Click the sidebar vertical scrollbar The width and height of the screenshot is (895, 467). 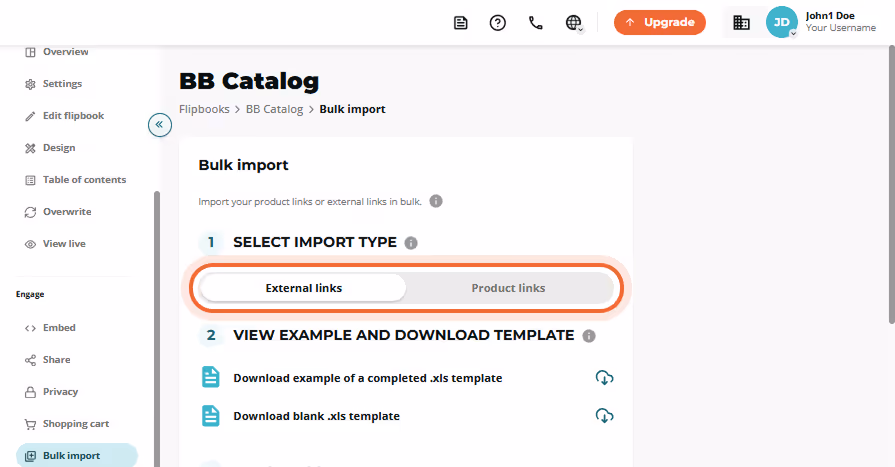[x=157, y=329]
